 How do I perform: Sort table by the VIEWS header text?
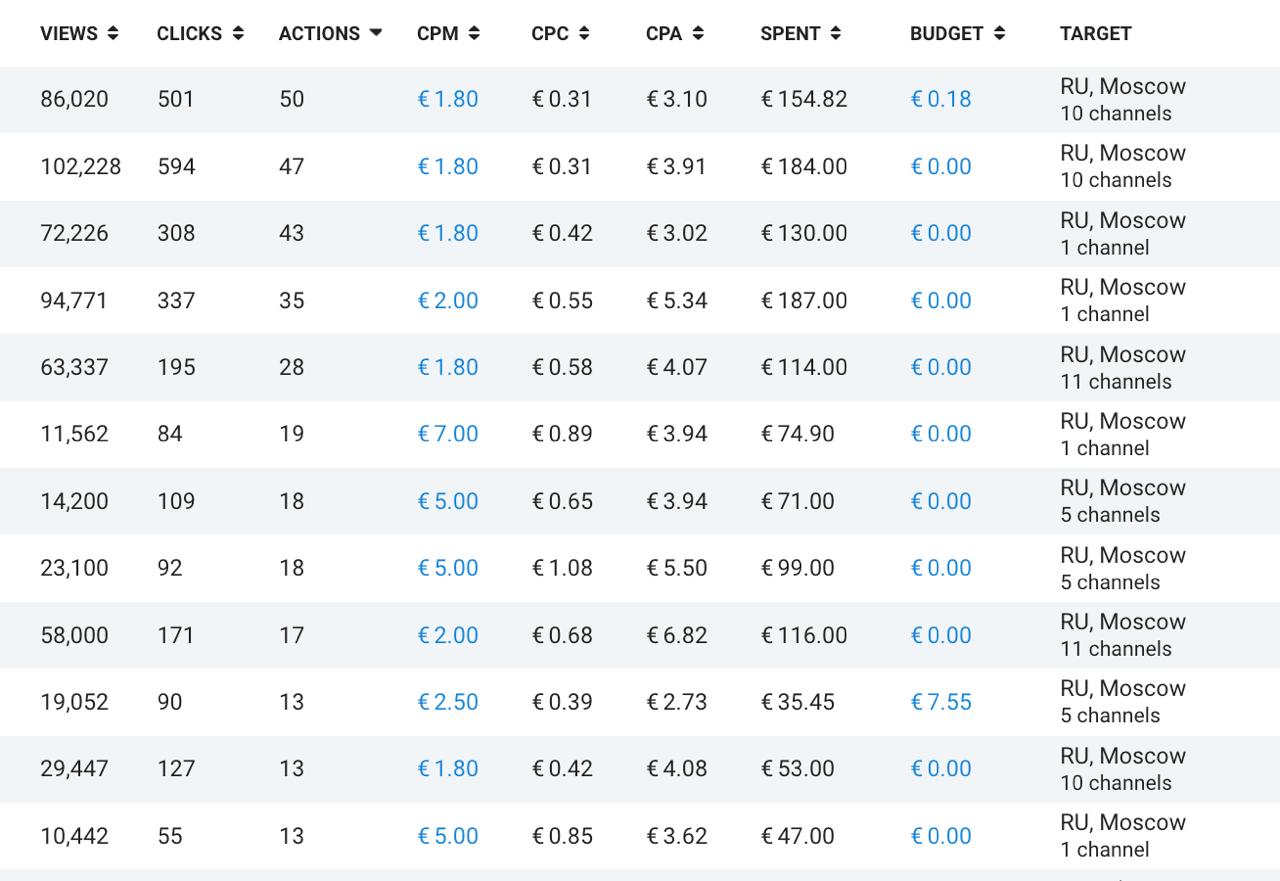click(x=69, y=33)
